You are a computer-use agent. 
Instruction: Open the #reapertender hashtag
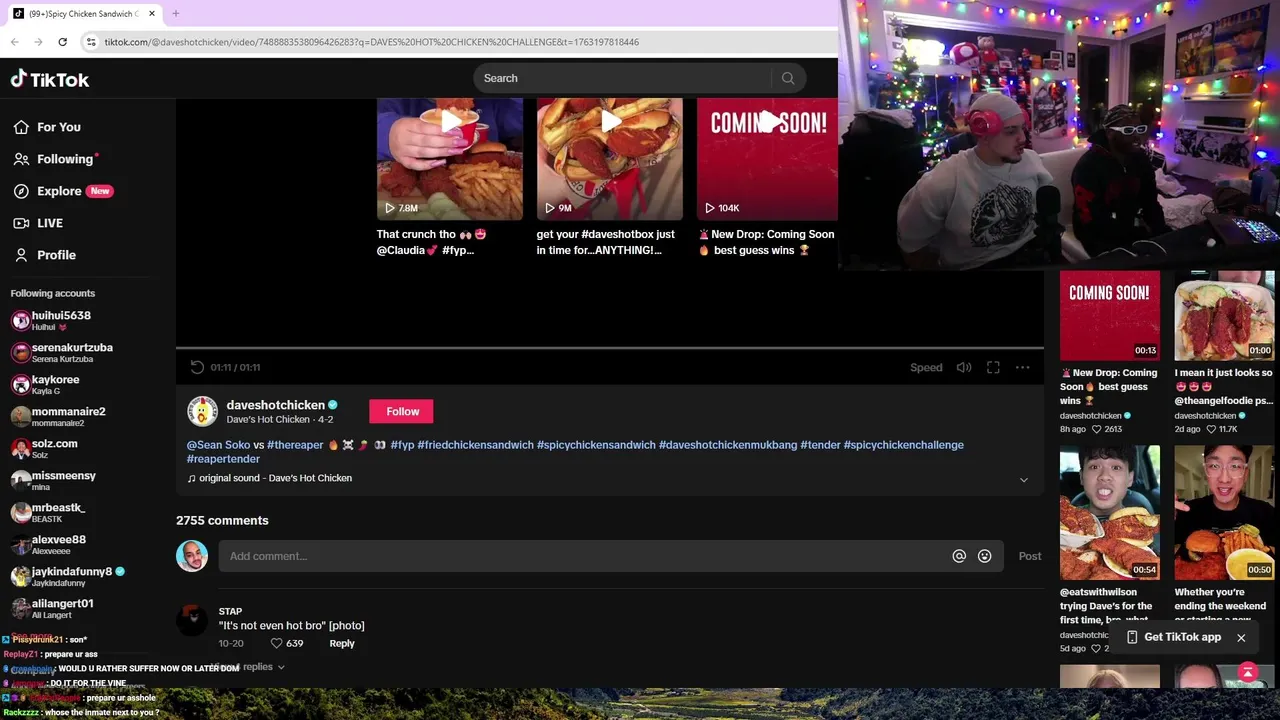(223, 459)
